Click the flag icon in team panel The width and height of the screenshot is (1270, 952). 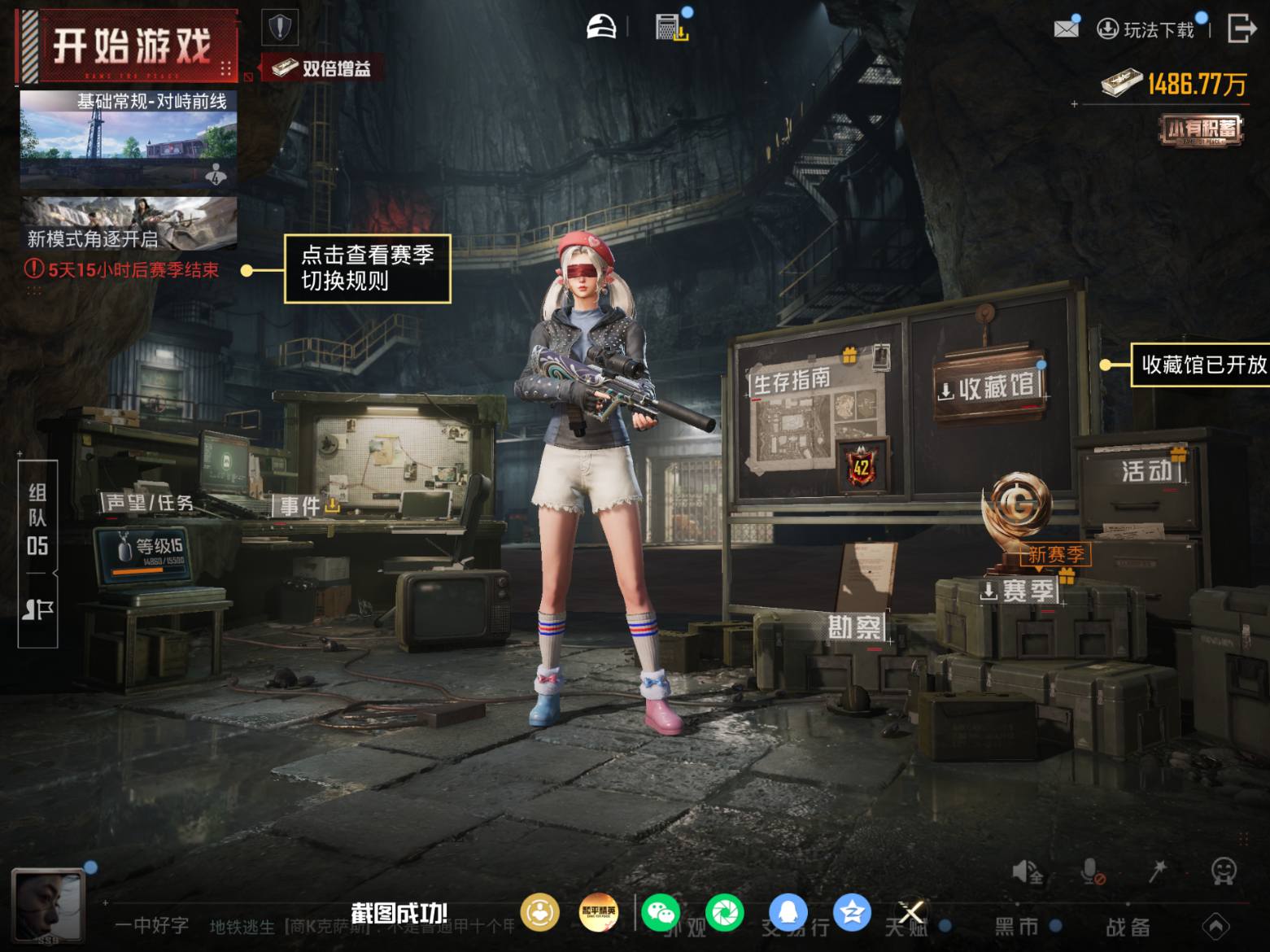(x=37, y=609)
